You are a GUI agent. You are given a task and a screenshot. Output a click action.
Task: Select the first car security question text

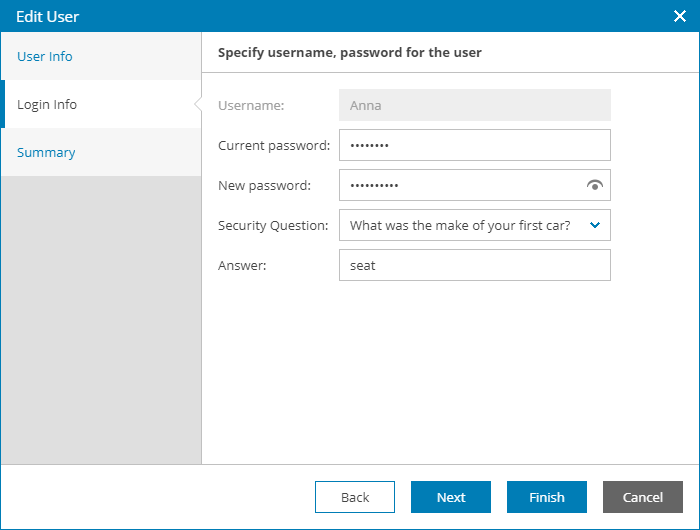pyautogui.click(x=460, y=225)
